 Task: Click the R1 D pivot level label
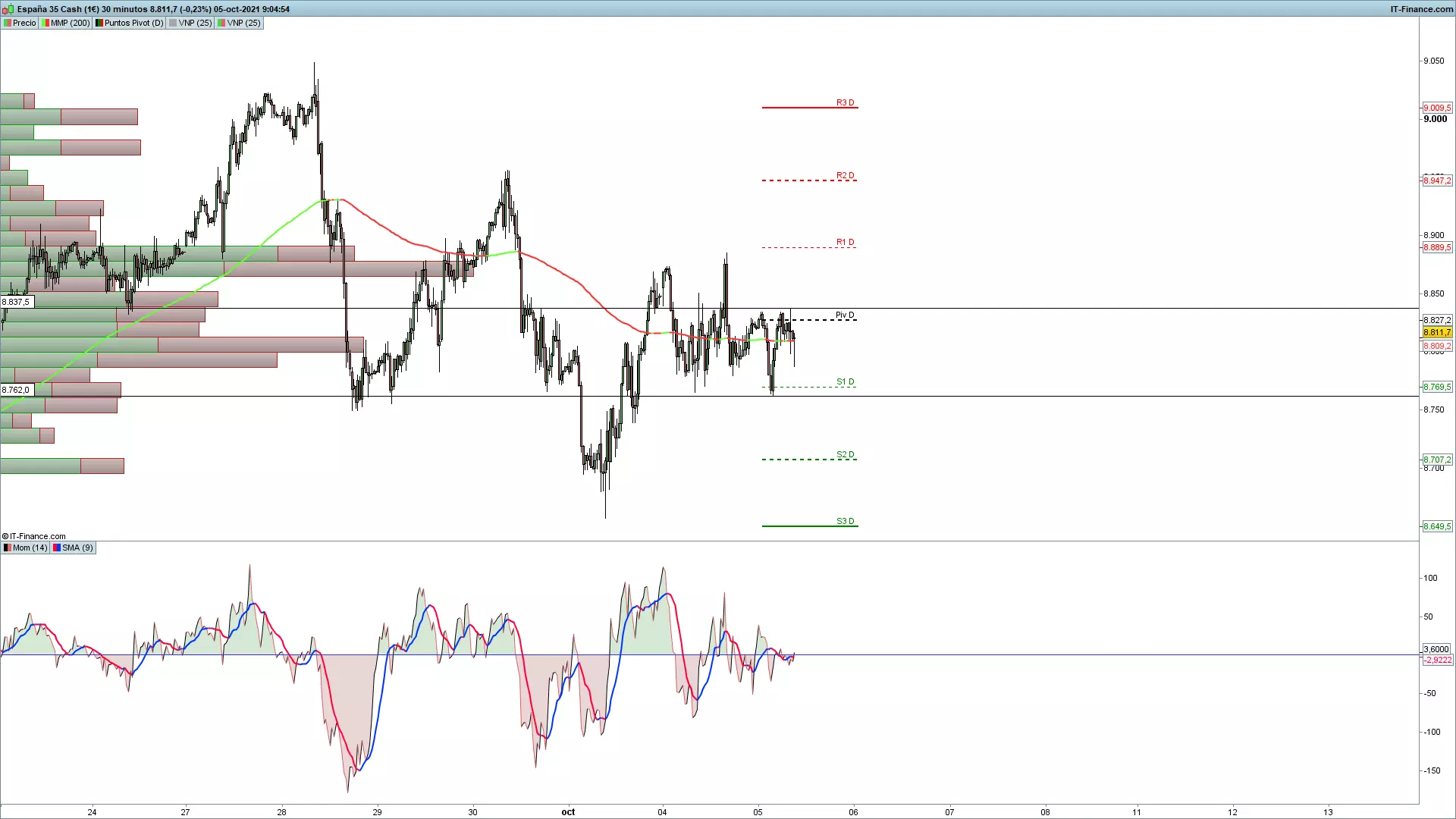(845, 242)
